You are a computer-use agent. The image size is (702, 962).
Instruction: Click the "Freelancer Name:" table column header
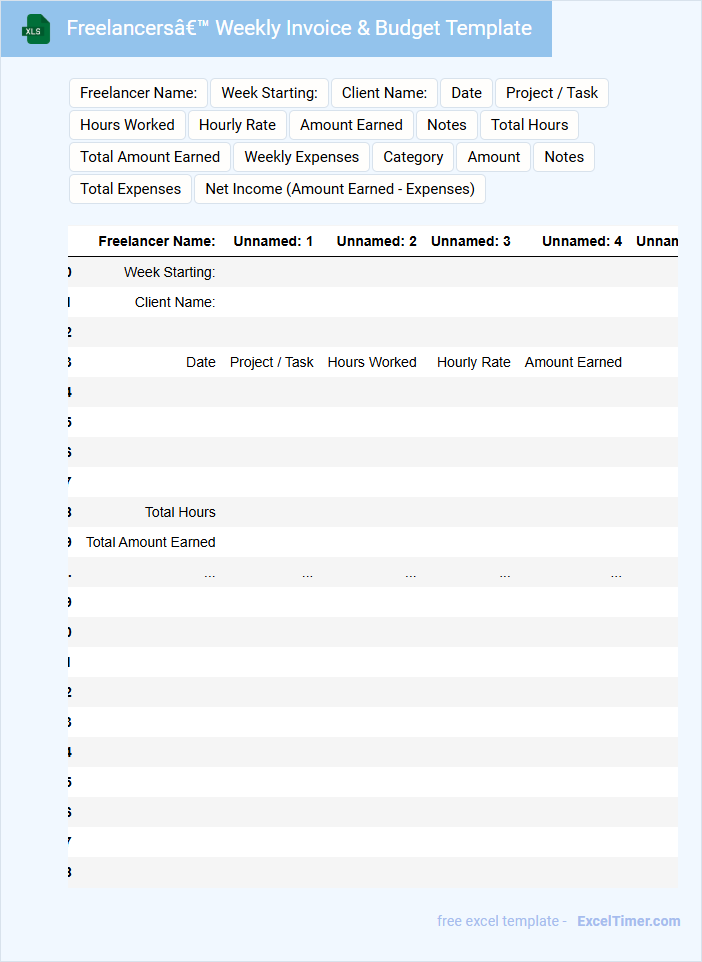pyautogui.click(x=156, y=241)
